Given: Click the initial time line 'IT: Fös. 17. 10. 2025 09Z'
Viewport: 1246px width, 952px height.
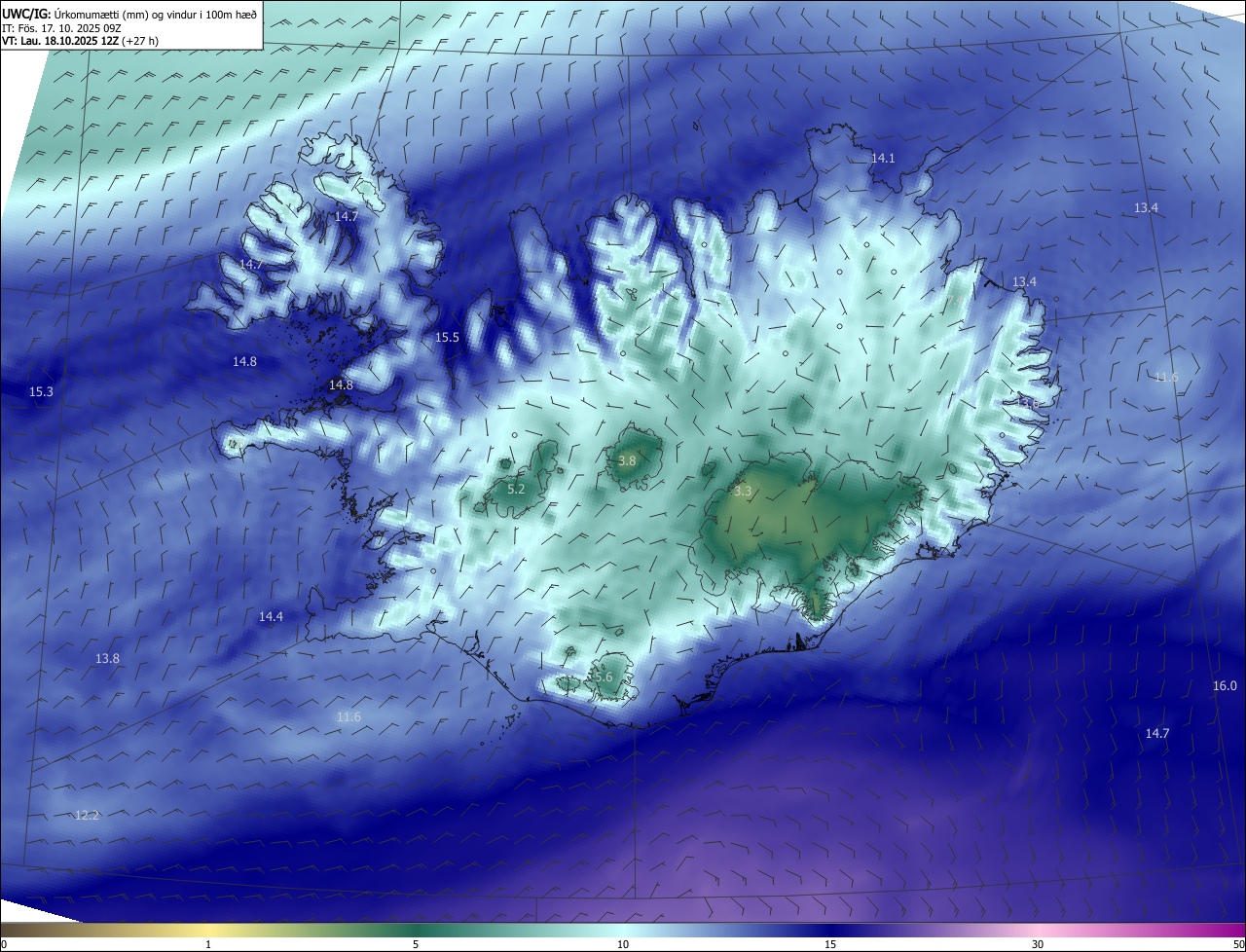Looking at the screenshot, I should click(x=60, y=28).
